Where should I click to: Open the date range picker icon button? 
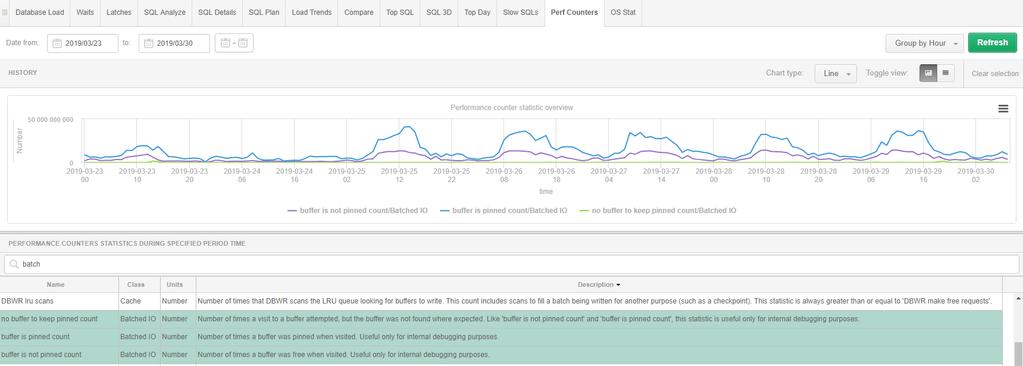[234, 43]
